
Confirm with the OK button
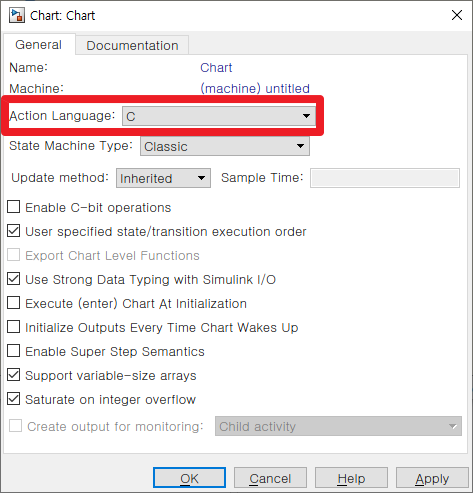pos(189,478)
